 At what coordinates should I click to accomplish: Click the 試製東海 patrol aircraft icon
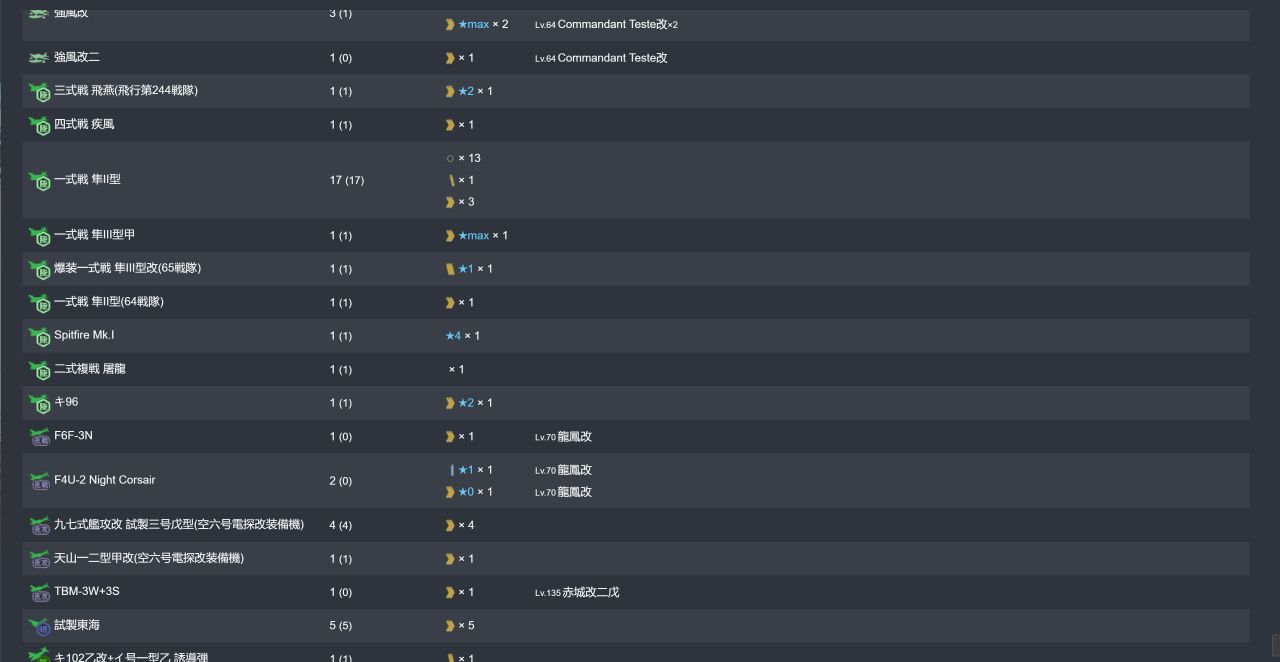(x=39, y=626)
